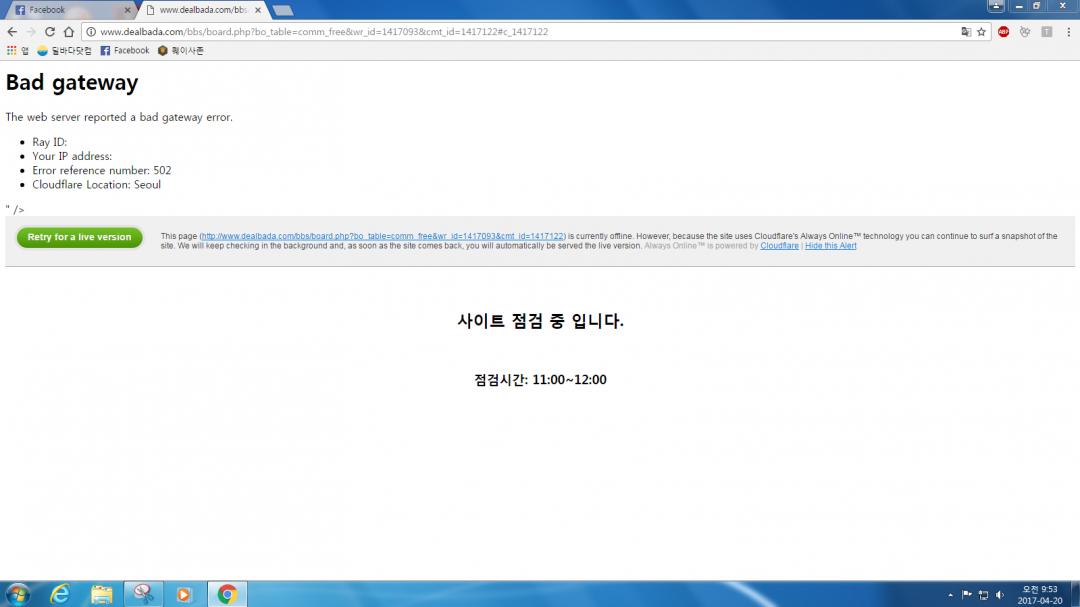Open the Chrome three-dot menu

click(1067, 32)
